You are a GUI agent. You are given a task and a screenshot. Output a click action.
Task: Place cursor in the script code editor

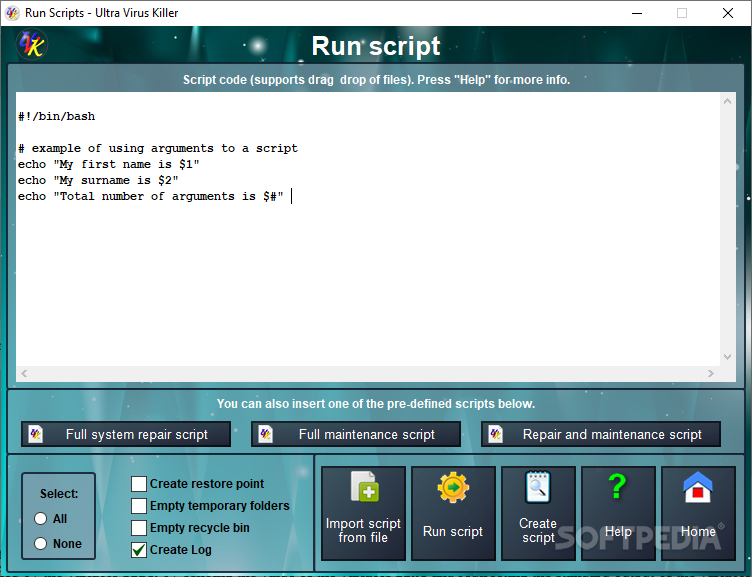[x=368, y=230]
